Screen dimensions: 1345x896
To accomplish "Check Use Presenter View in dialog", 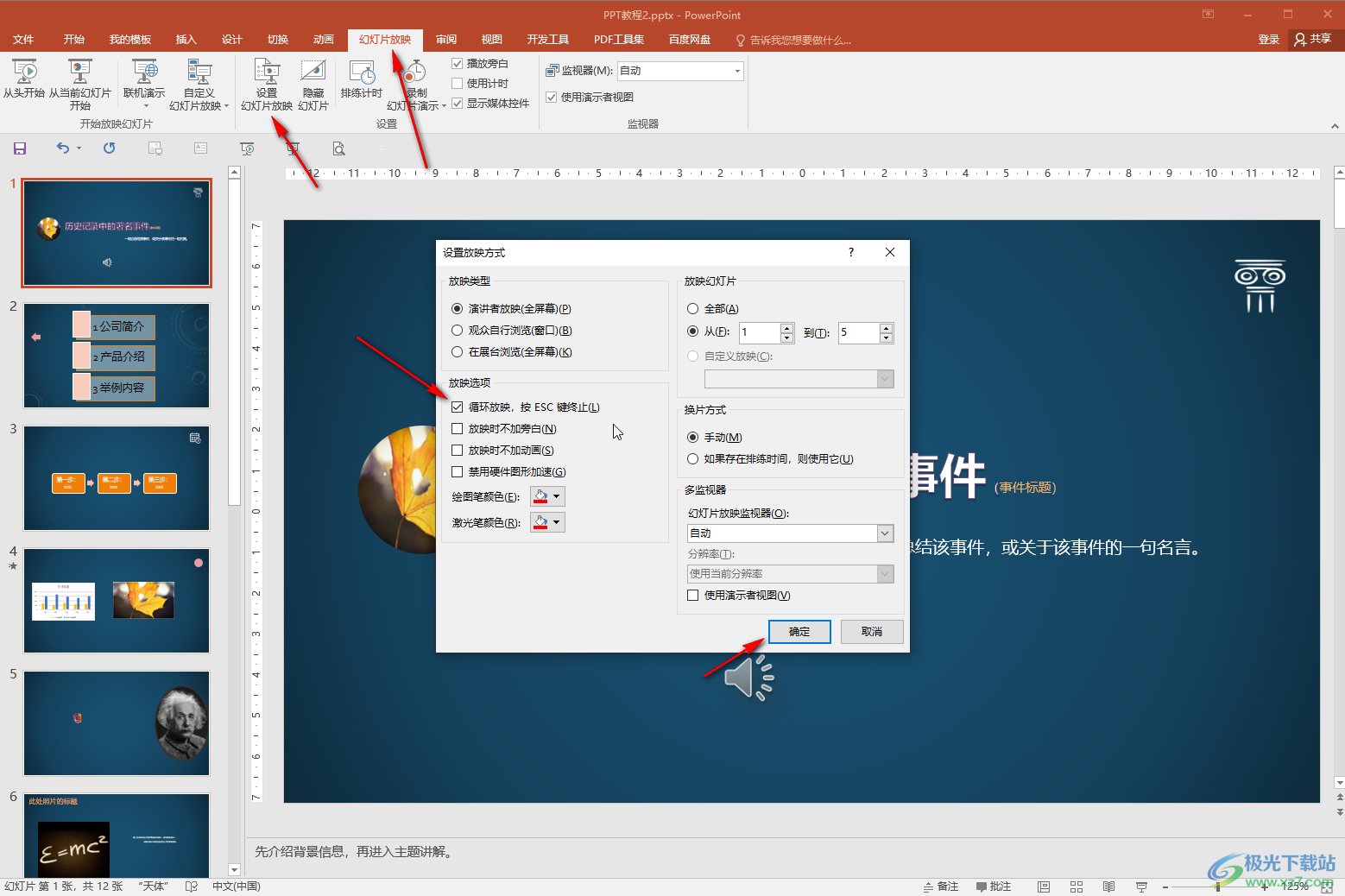I will (x=693, y=596).
